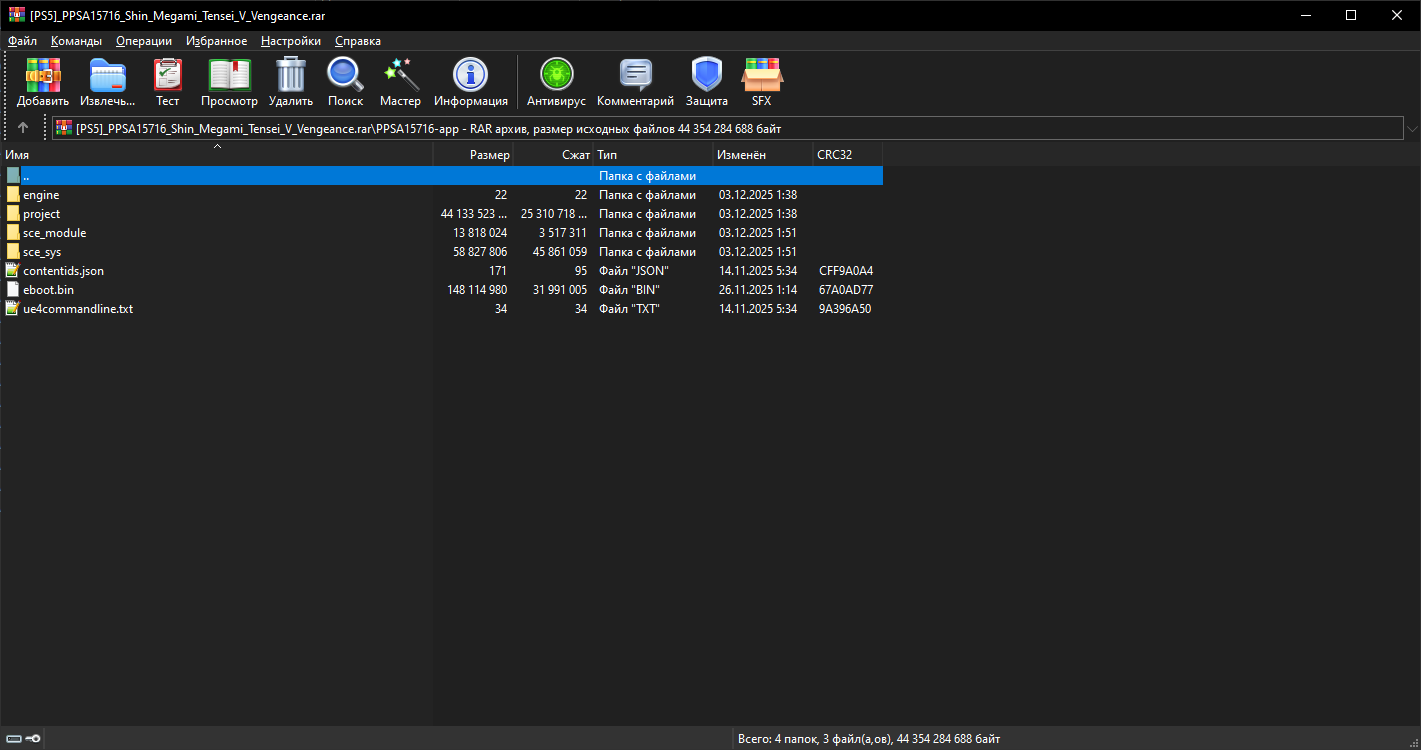Expand the address bar path dropdown
Viewport: 1421px width, 750px height.
pyautogui.click(x=1411, y=128)
